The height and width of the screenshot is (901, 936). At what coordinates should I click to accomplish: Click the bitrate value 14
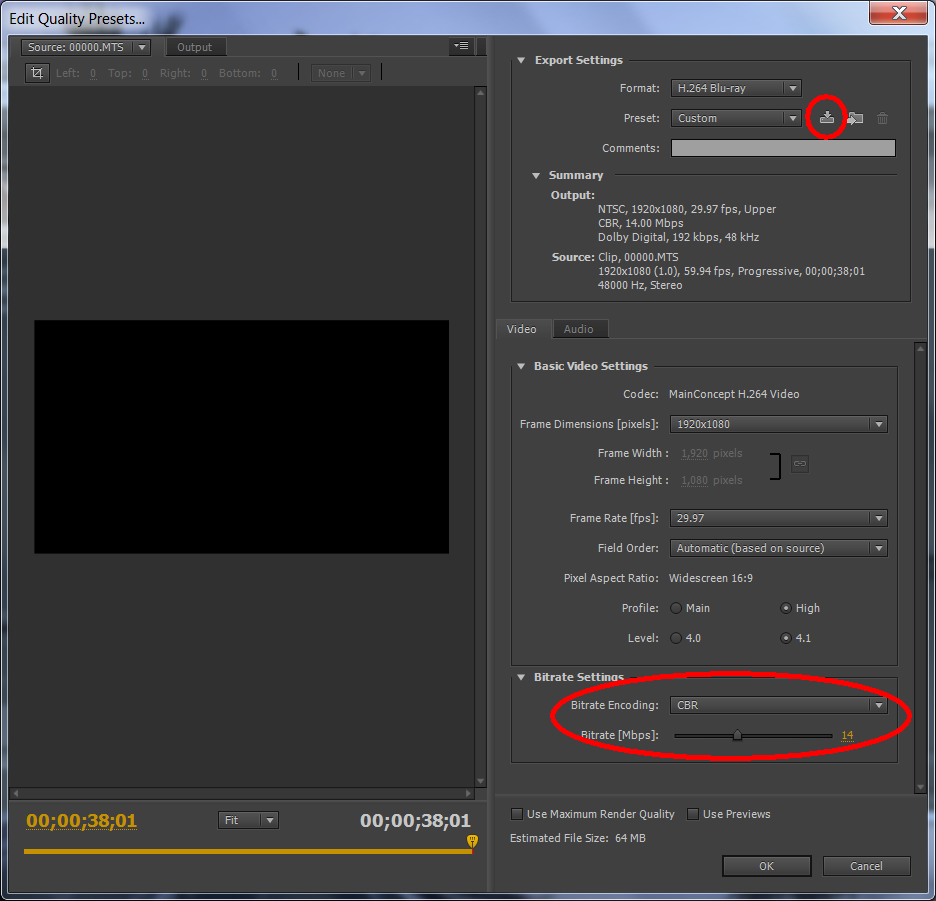(847, 735)
